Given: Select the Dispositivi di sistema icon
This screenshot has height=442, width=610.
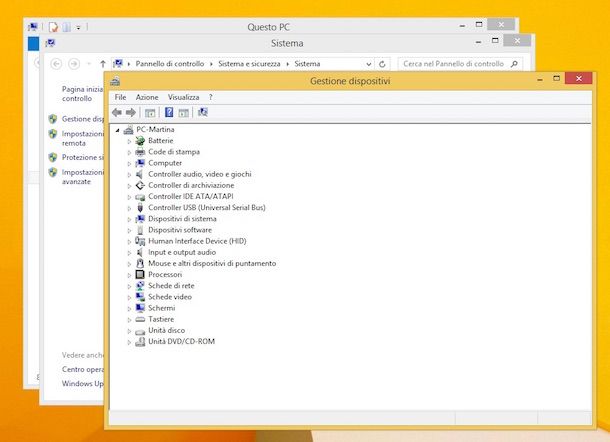Looking at the screenshot, I should tap(140, 219).
